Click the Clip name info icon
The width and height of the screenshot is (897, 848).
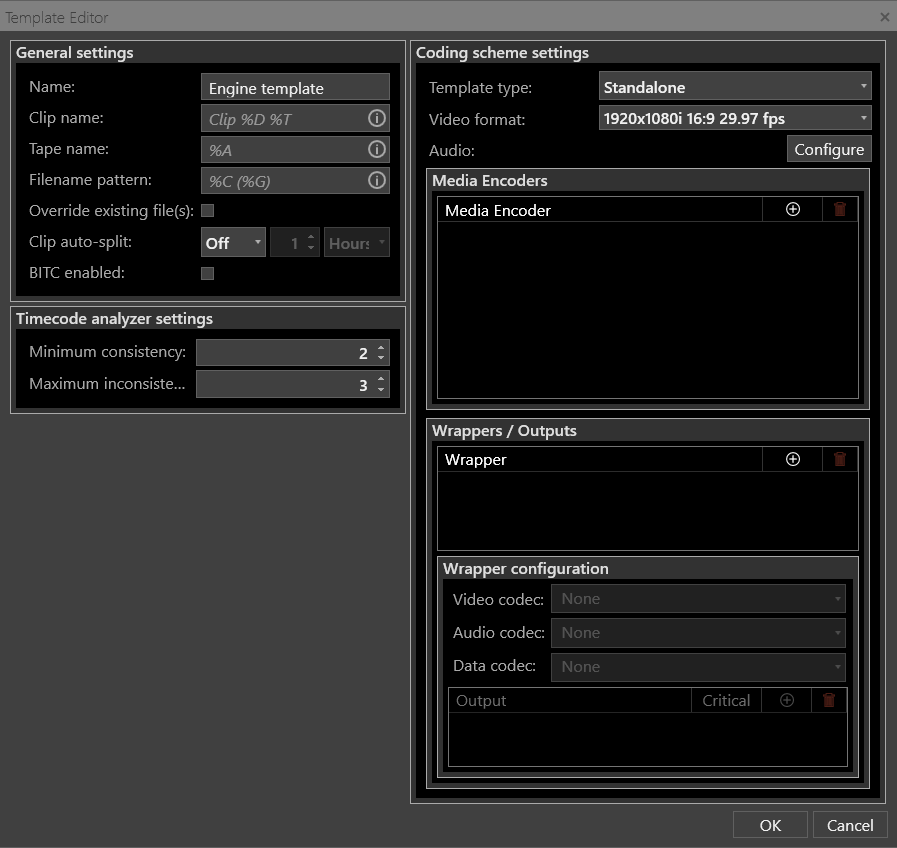click(x=376, y=118)
